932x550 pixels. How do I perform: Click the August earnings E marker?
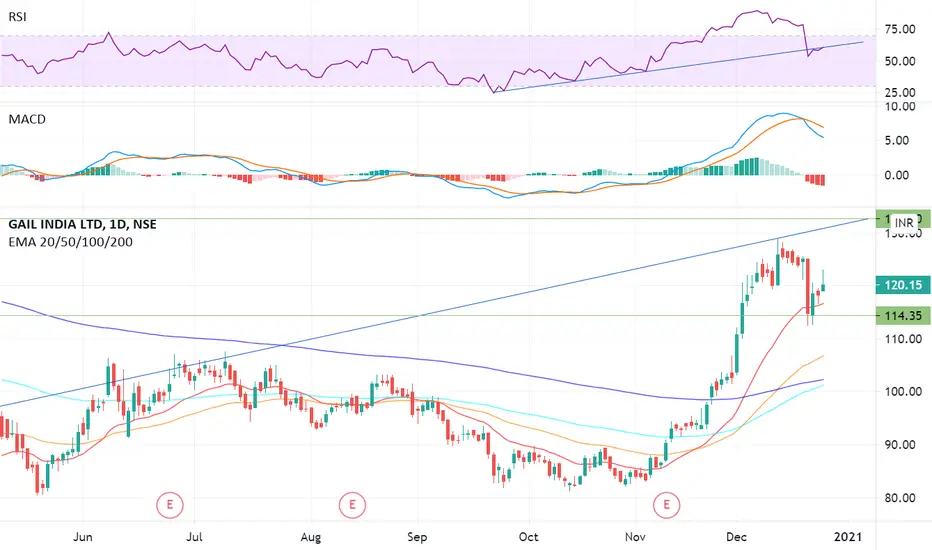352,505
